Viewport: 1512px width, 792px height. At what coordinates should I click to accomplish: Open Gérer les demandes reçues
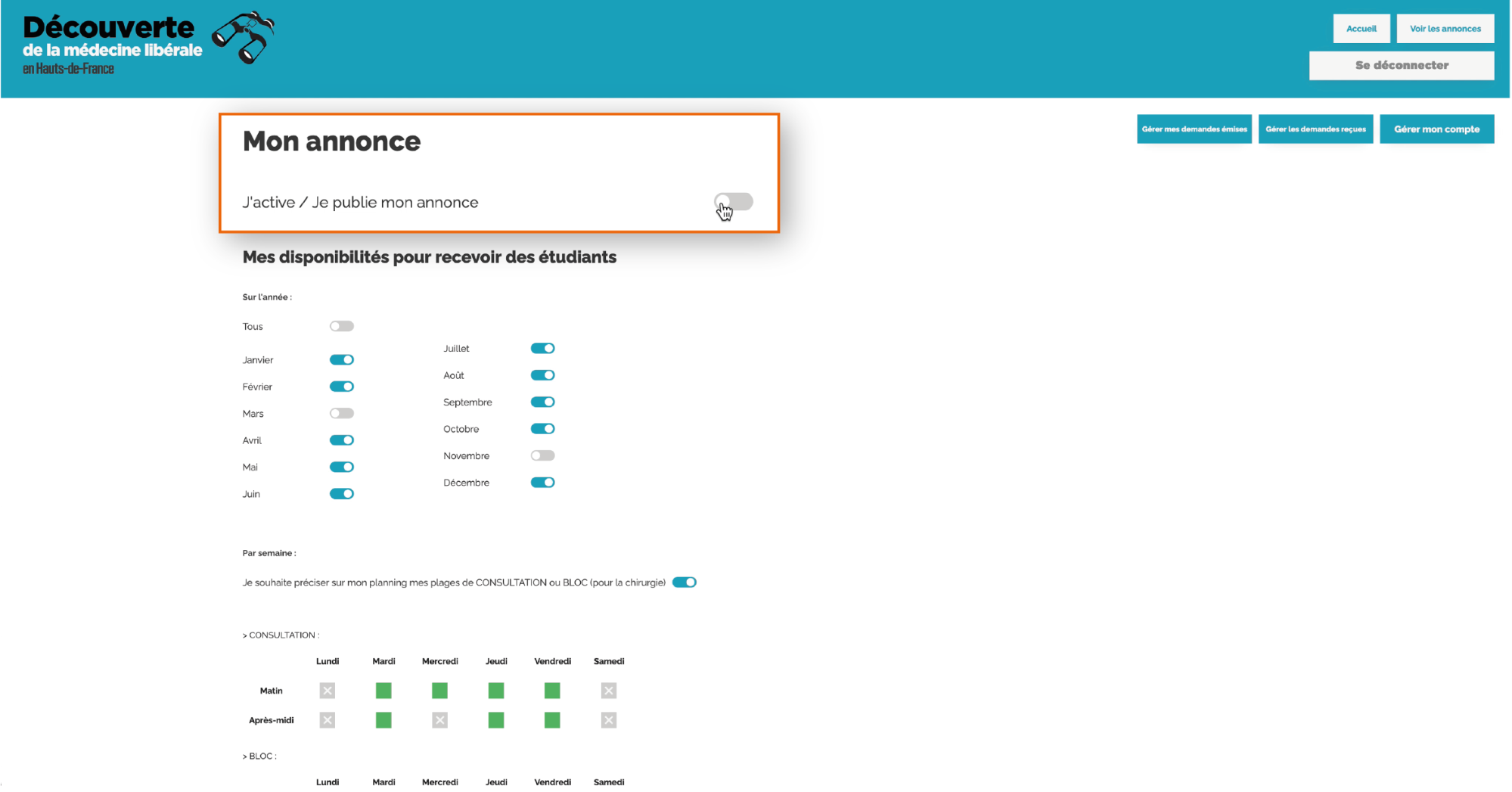tap(1315, 129)
